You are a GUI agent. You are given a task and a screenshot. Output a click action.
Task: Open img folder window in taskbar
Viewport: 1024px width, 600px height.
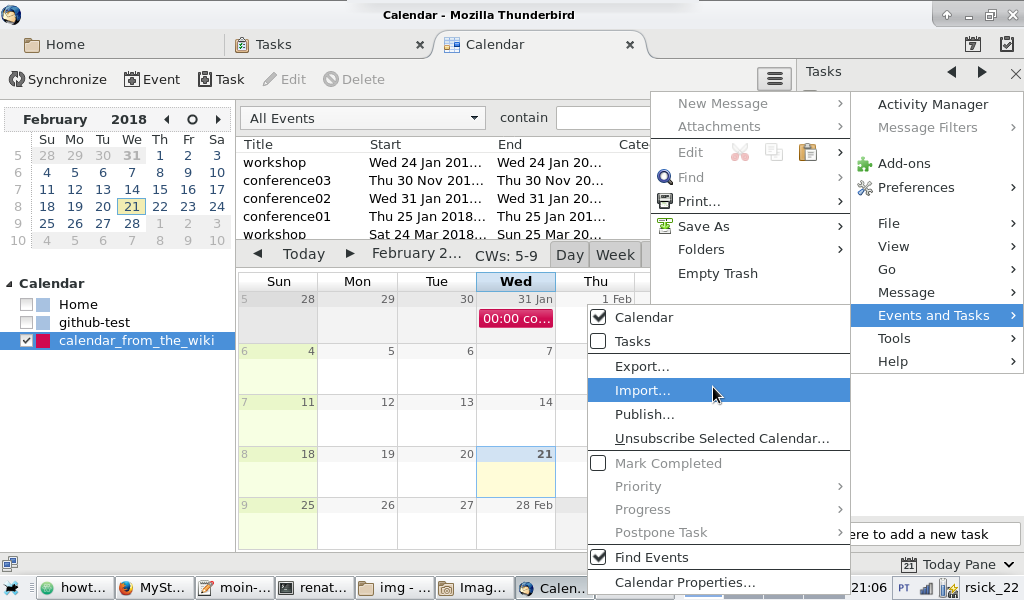tap(394, 588)
